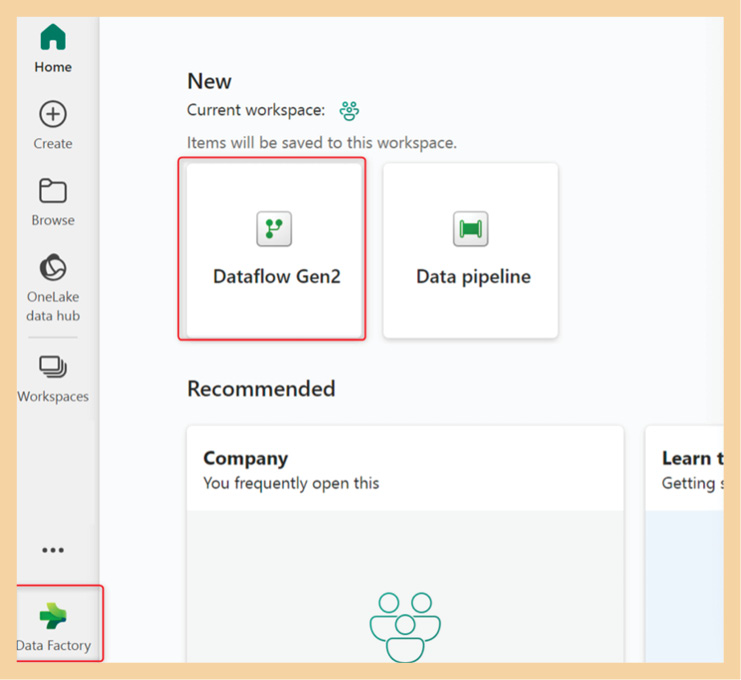Open the Learn card in Recommended
The image size is (741, 680).
(684, 544)
